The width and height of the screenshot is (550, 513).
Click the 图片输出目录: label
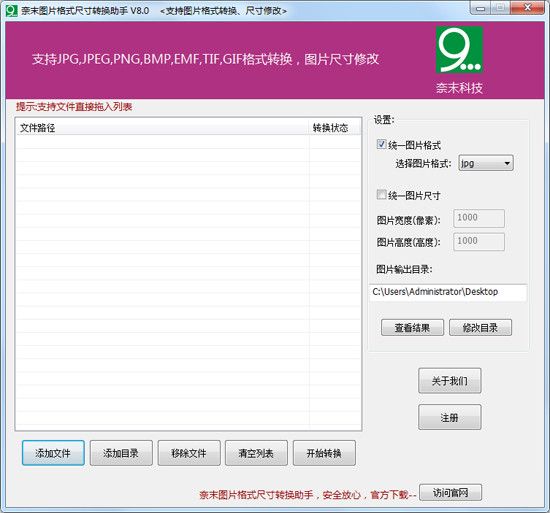click(x=404, y=269)
